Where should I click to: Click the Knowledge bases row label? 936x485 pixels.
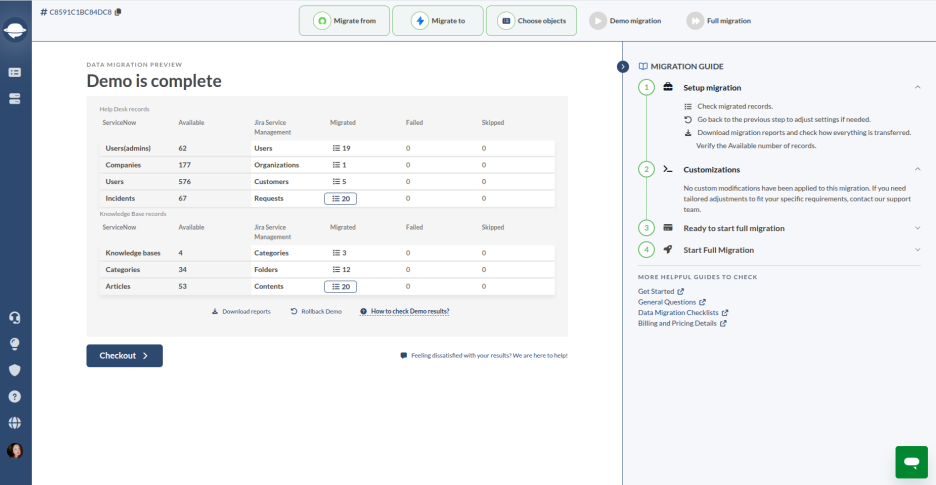click(x=133, y=253)
